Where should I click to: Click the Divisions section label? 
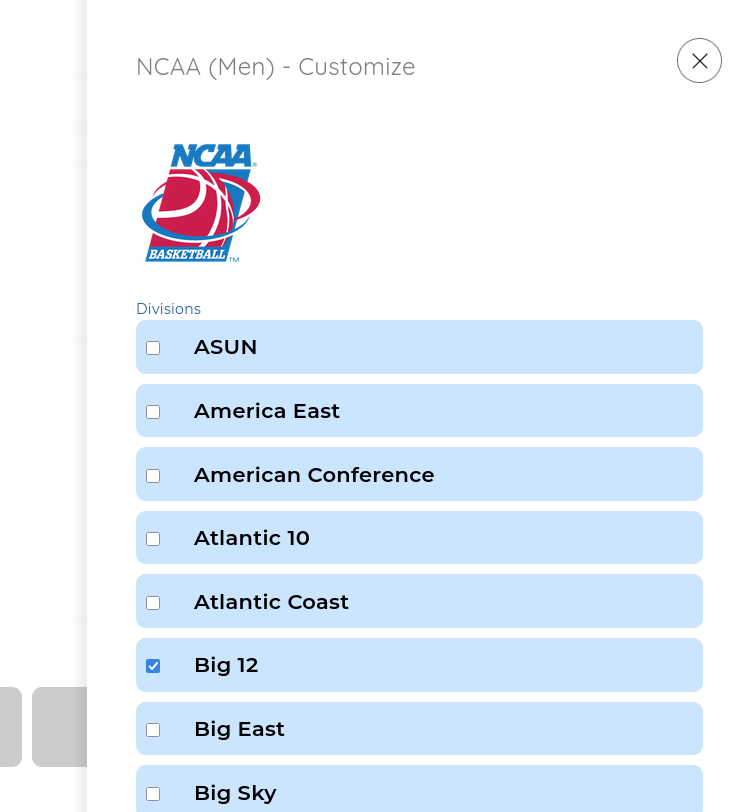(x=168, y=309)
